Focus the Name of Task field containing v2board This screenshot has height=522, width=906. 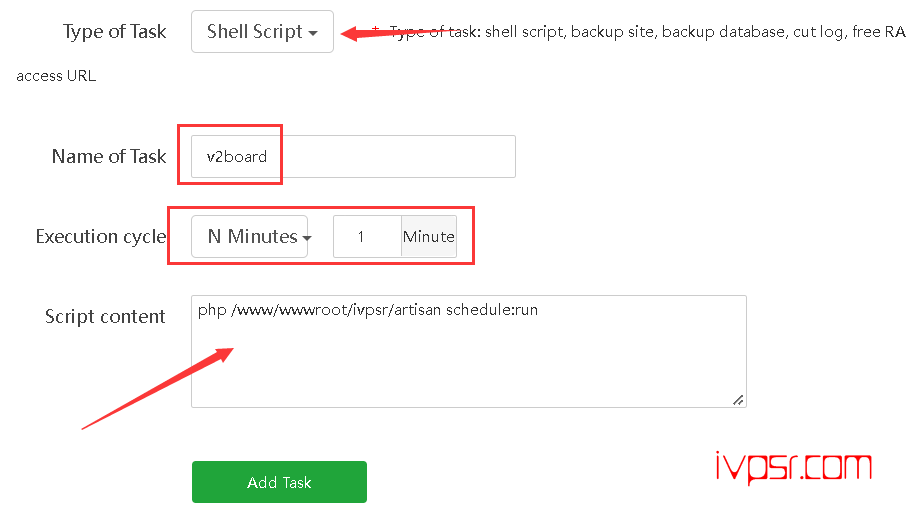click(353, 157)
